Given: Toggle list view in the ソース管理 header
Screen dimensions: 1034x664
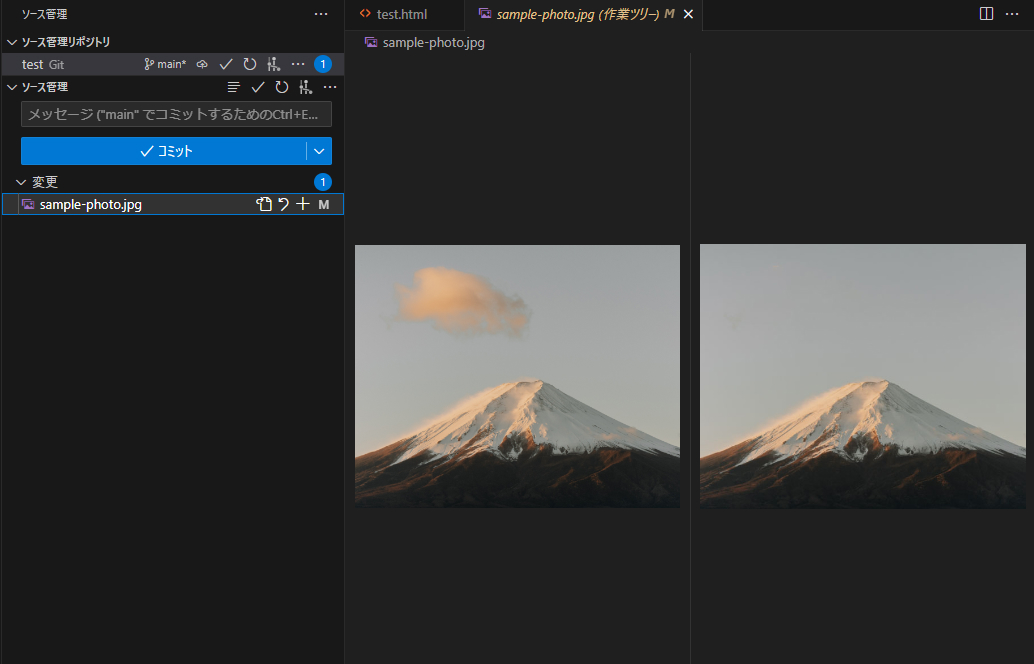Looking at the screenshot, I should point(233,87).
